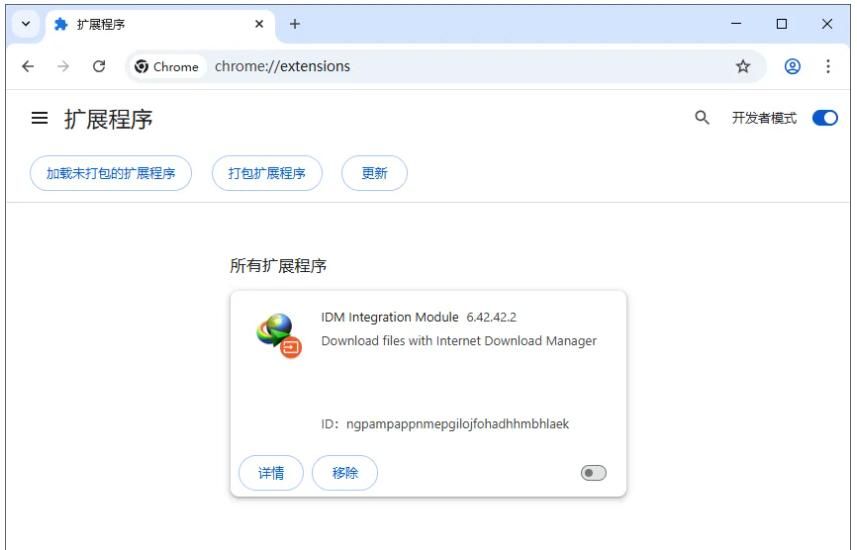Click 打包扩展程序 button
Screen dimensions: 857x550
267,173
